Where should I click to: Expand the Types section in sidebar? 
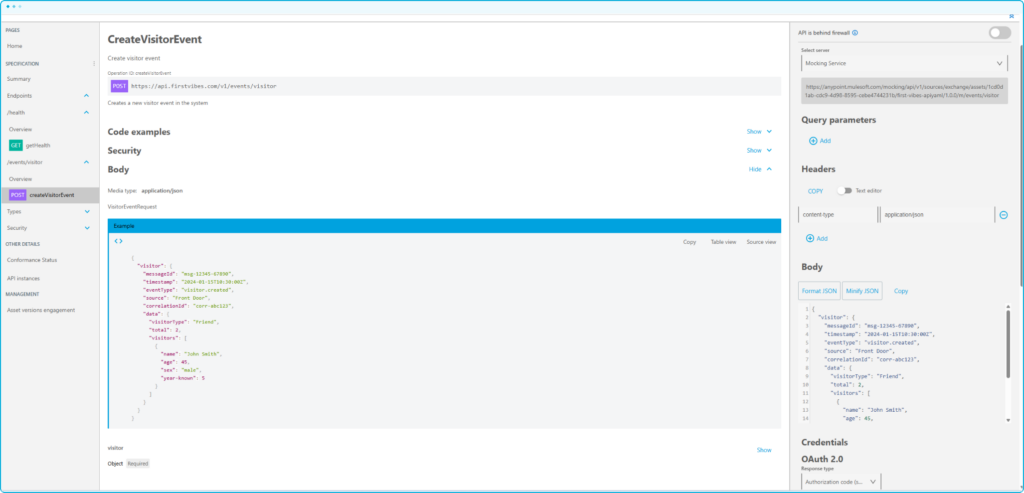tap(87, 212)
